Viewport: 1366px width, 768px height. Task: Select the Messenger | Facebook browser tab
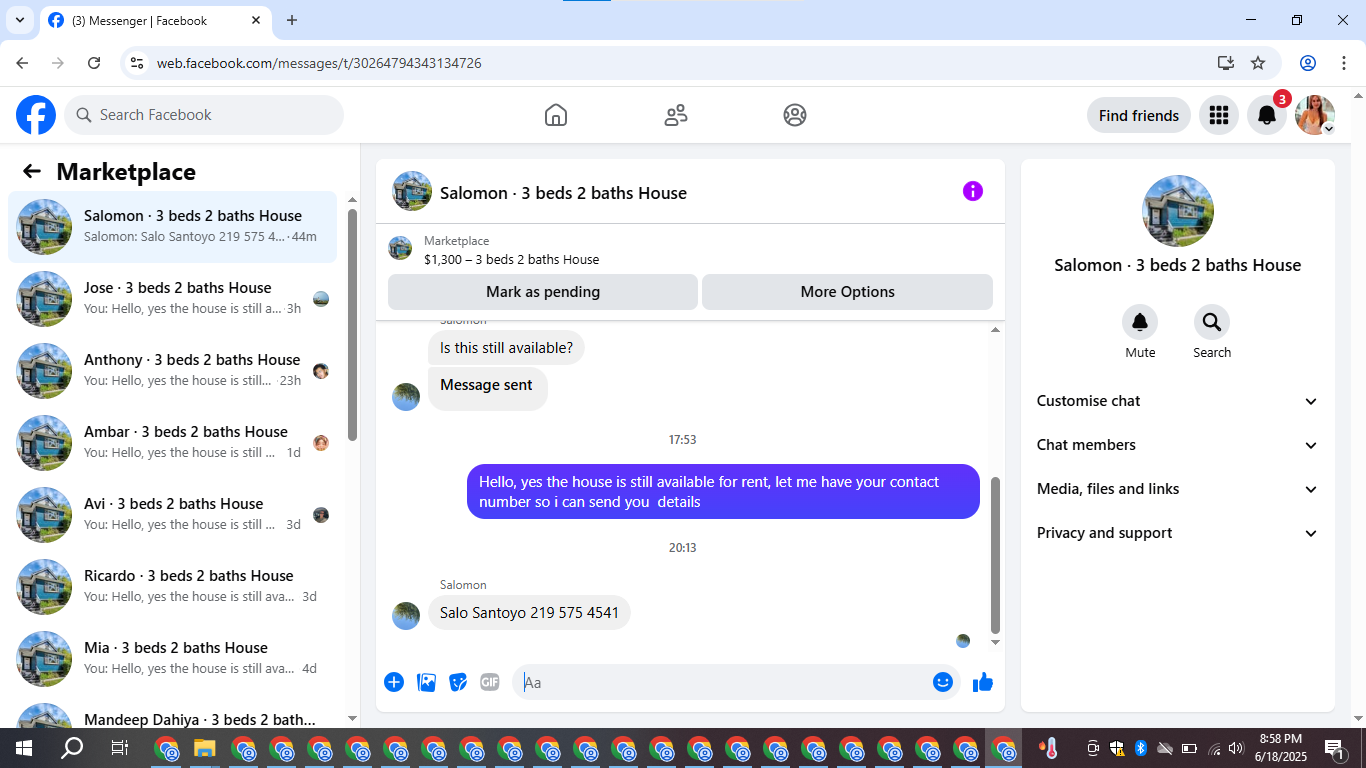click(155, 20)
